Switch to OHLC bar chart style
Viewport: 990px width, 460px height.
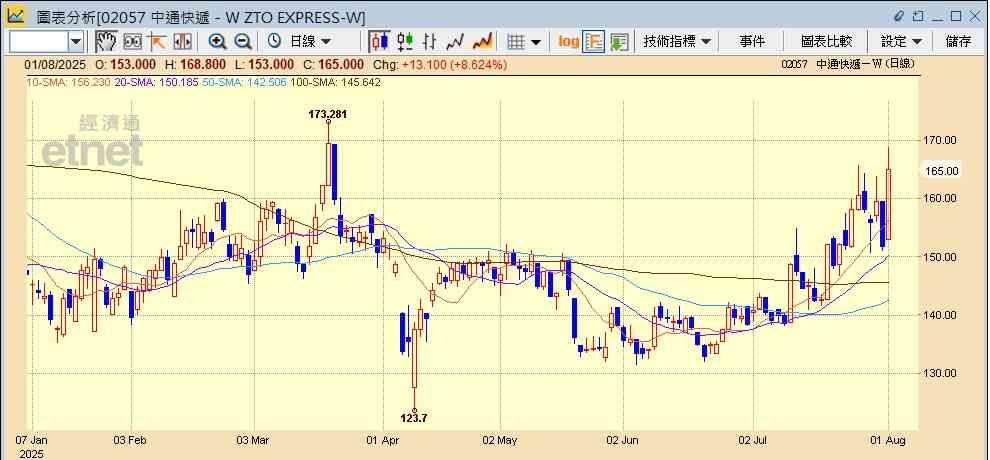[430, 42]
